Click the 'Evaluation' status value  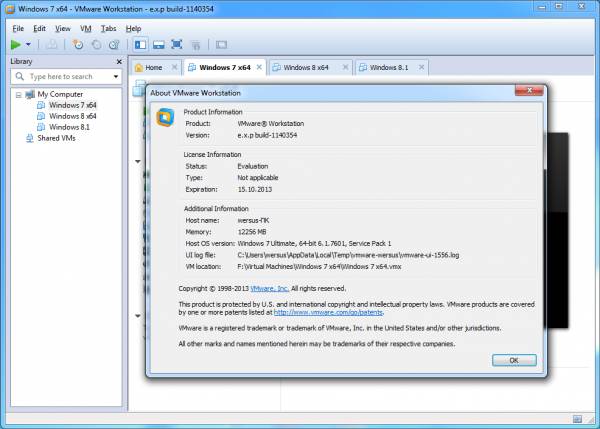point(253,166)
